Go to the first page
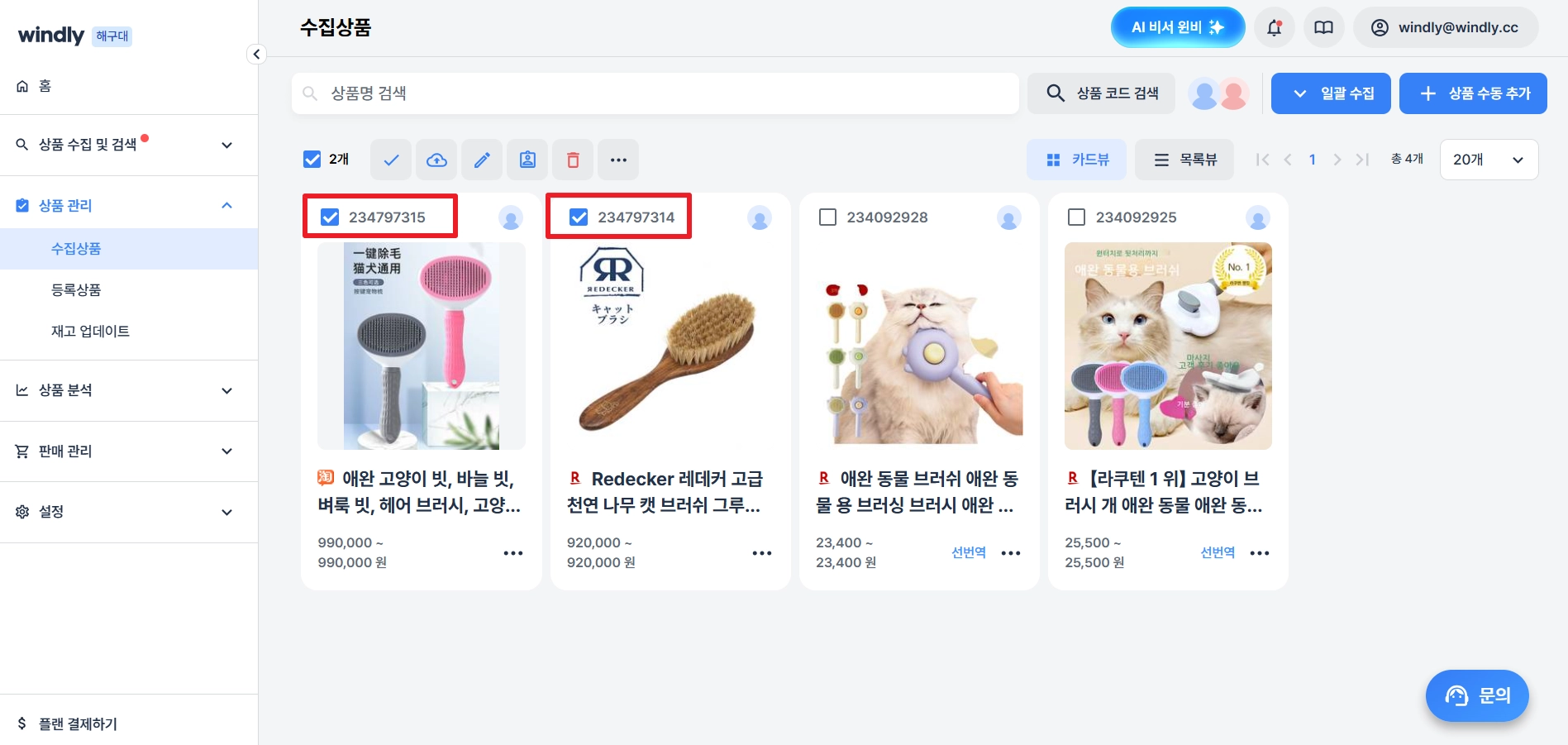The height and width of the screenshot is (745, 1568). point(1262,160)
